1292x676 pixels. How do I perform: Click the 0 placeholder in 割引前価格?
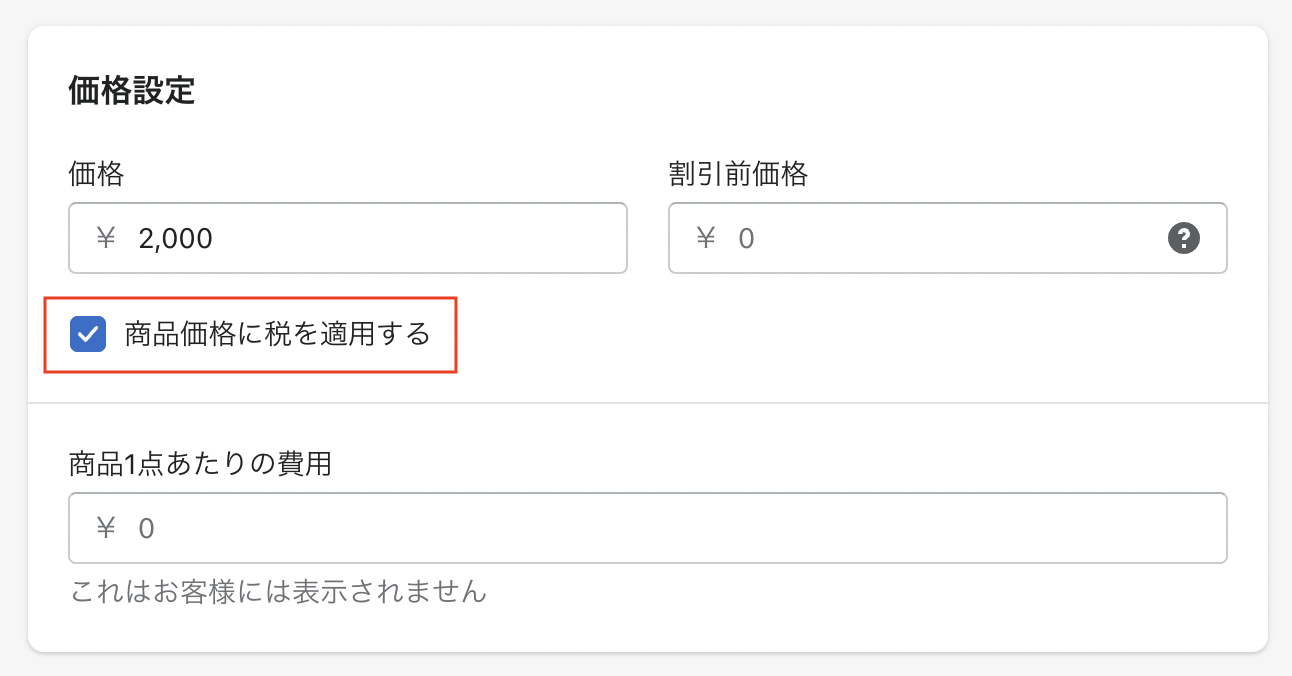[x=746, y=238]
